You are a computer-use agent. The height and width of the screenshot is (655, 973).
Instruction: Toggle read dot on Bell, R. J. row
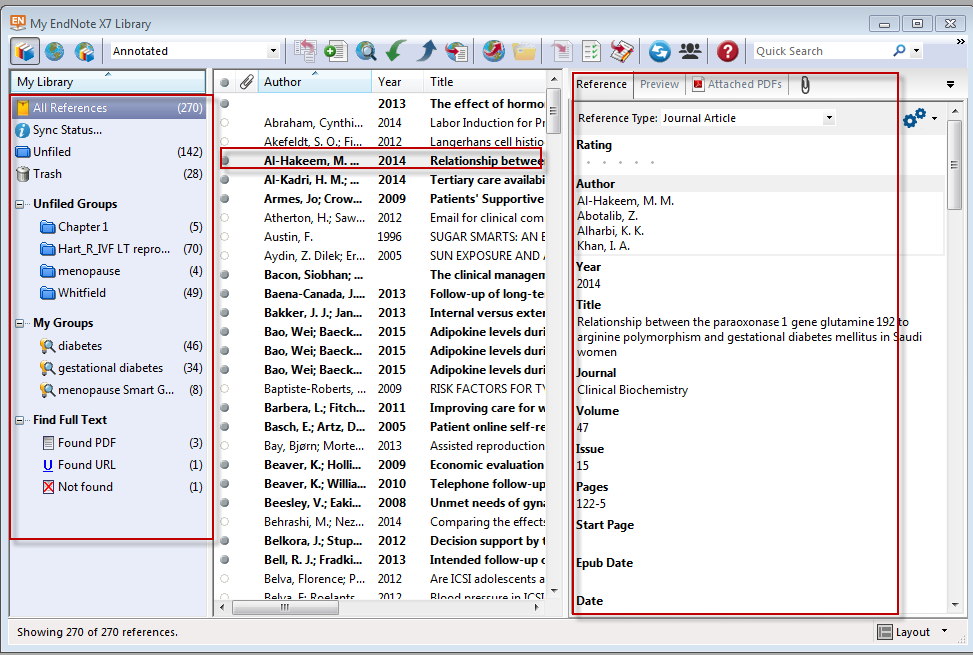click(x=225, y=559)
